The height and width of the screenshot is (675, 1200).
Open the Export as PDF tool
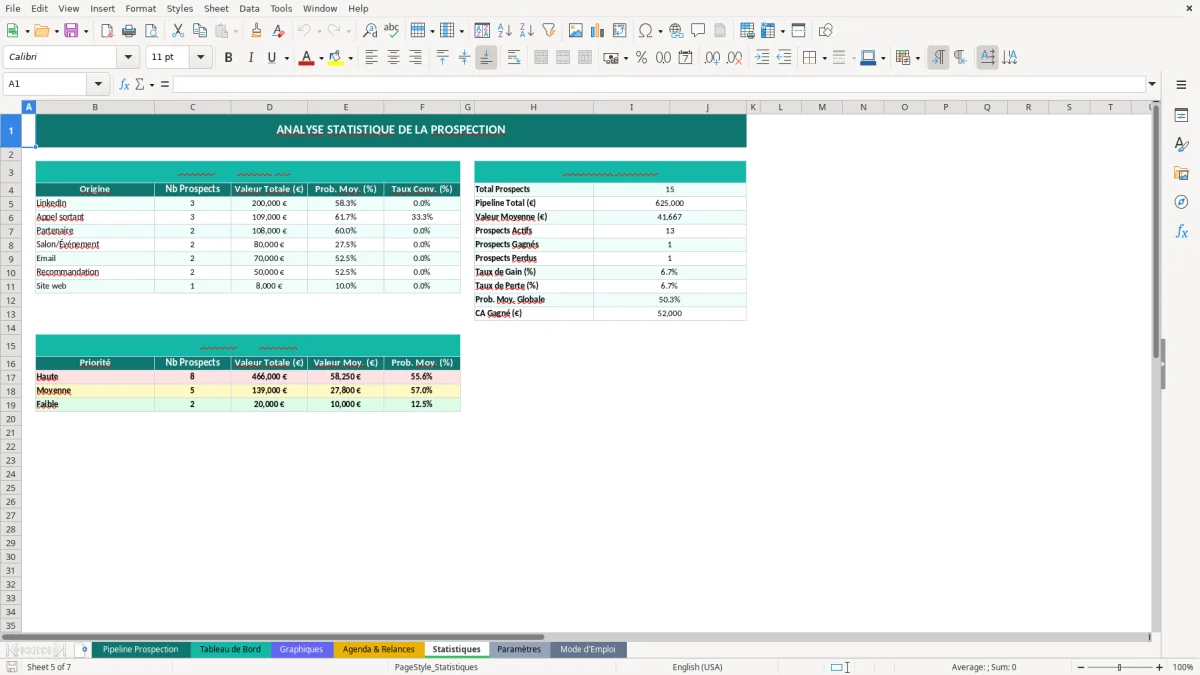(x=107, y=31)
